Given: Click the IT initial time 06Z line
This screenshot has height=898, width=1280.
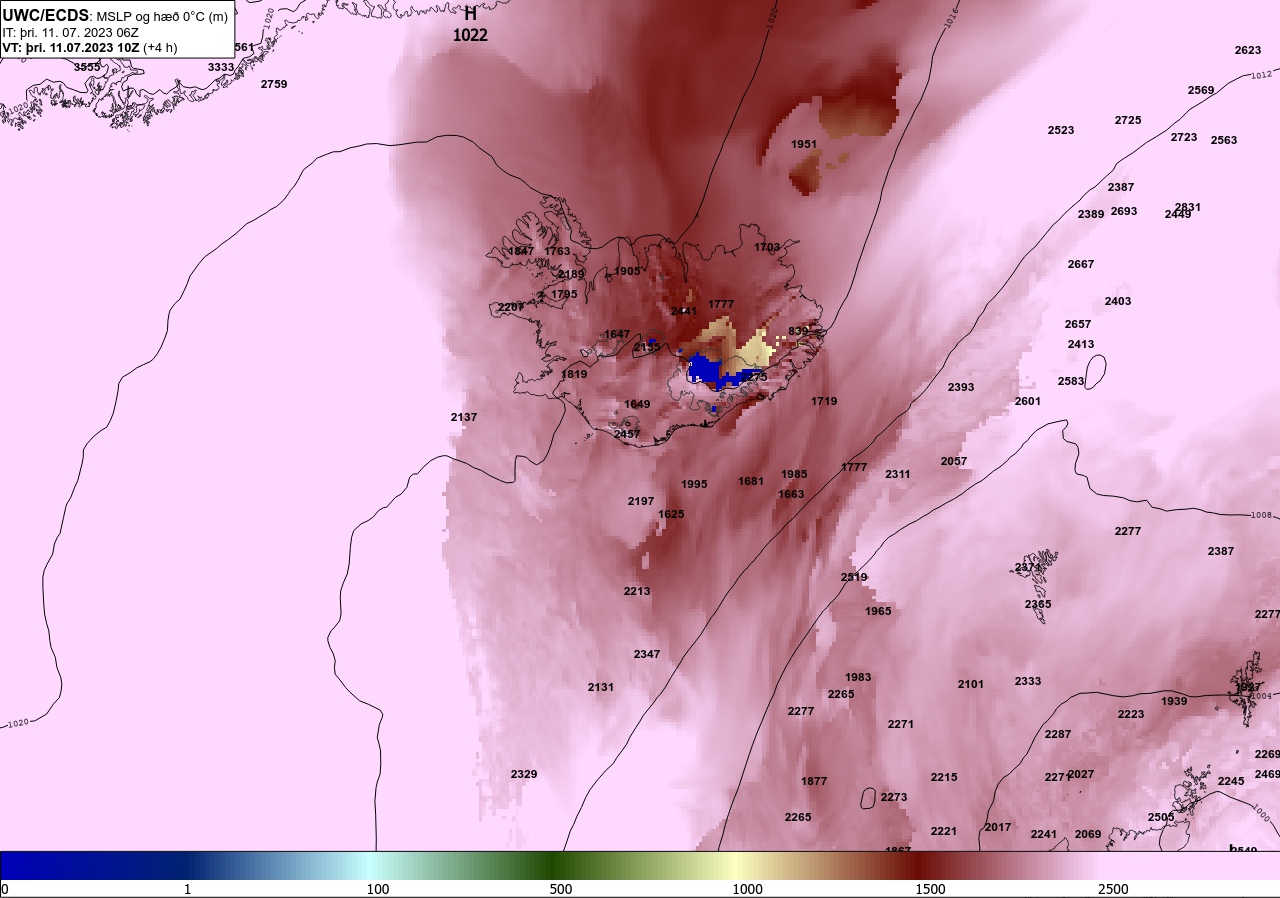Looking at the screenshot, I should [70, 32].
